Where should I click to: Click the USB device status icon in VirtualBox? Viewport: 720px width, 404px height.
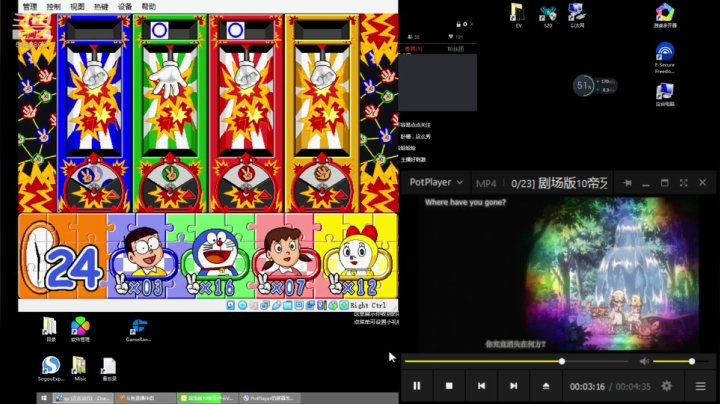point(276,305)
